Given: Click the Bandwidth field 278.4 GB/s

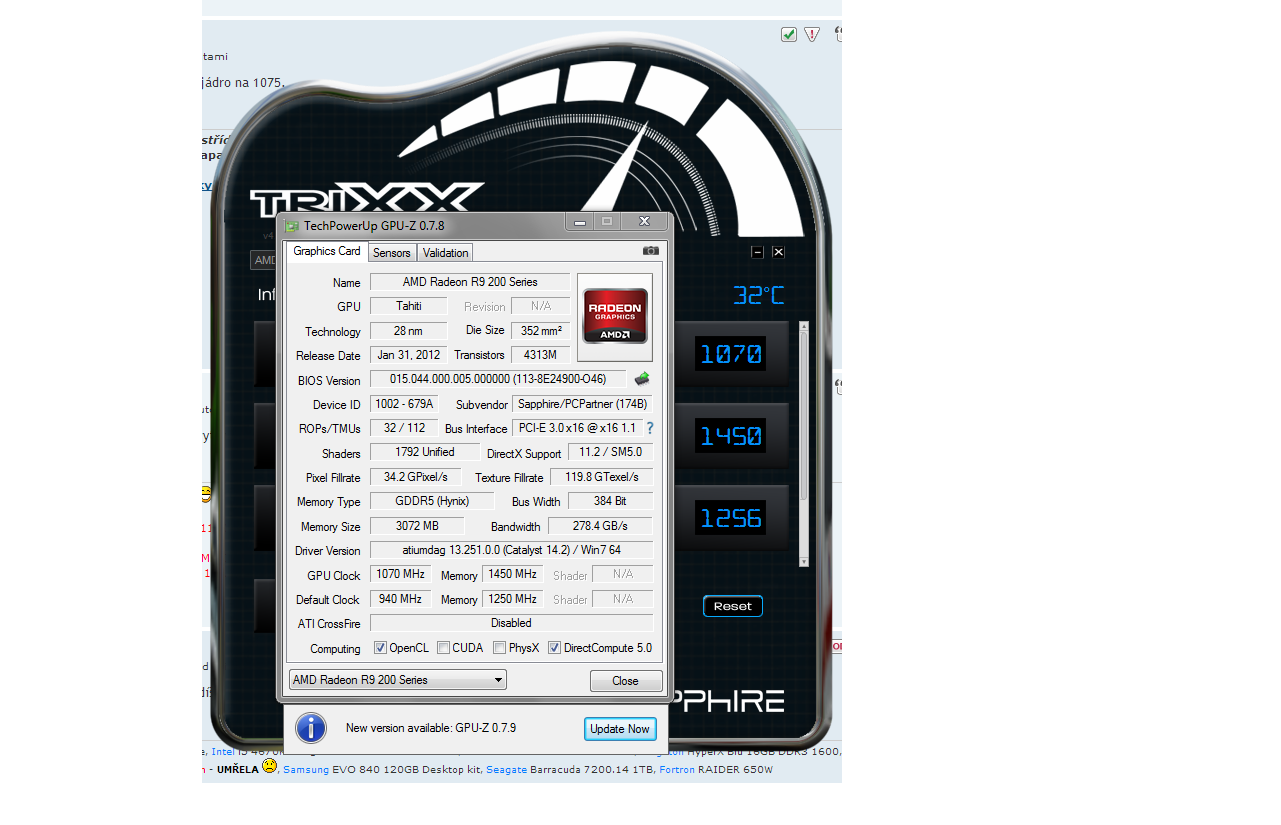Looking at the screenshot, I should [x=600, y=526].
